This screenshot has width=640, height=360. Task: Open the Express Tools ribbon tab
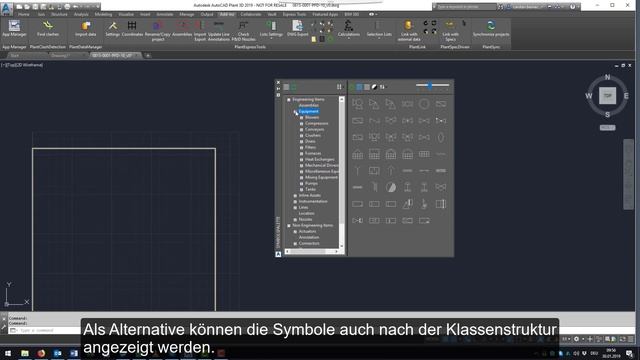pyautogui.click(x=294, y=14)
